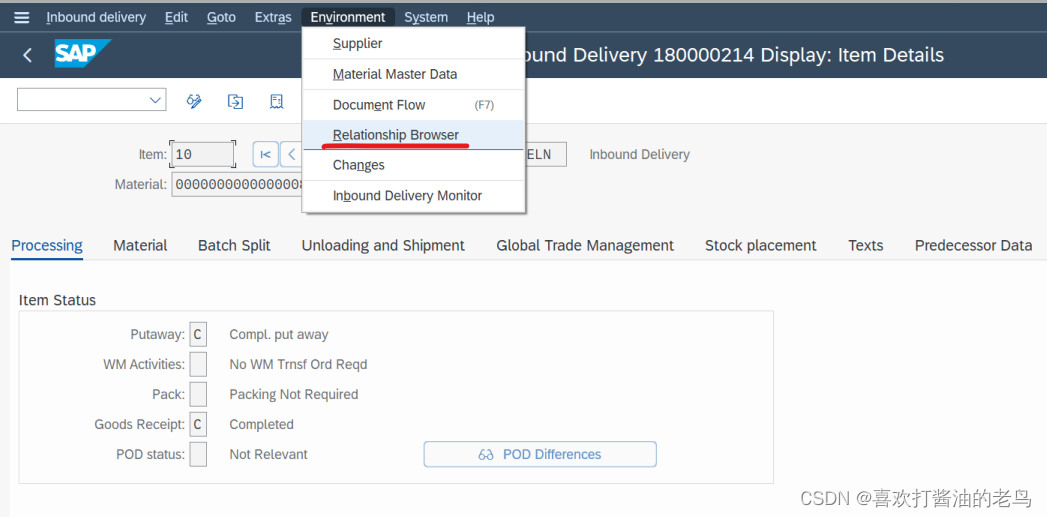Click the Putaway status field
Screen dimensions: 1047x517
[198, 334]
